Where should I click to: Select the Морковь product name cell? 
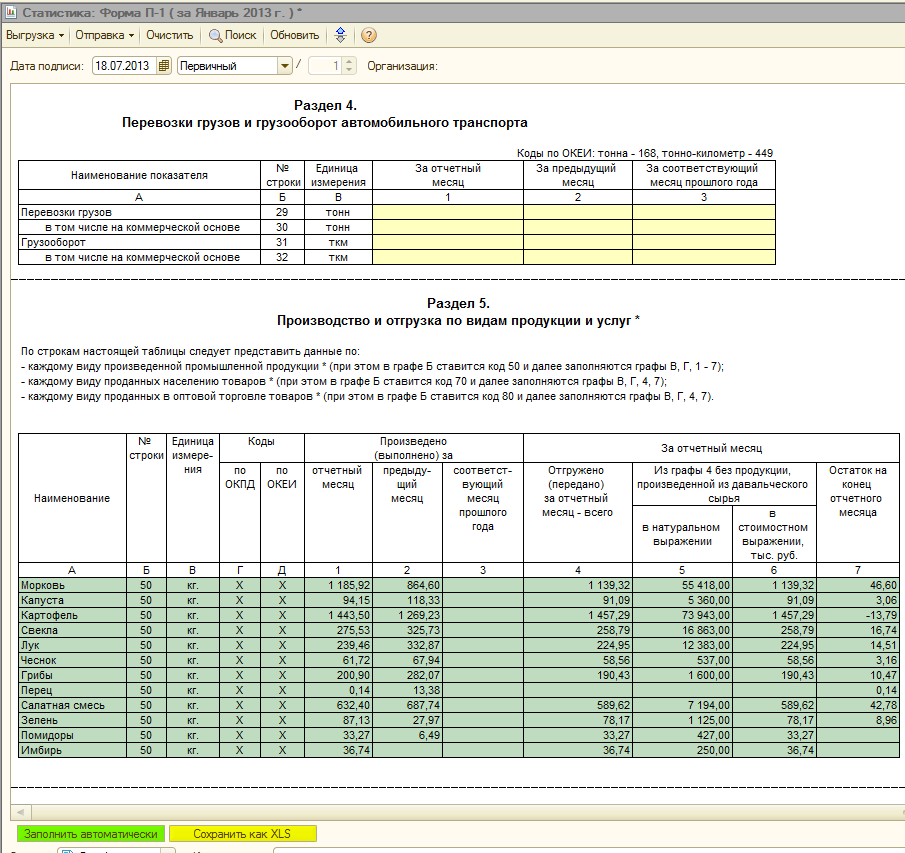tap(73, 585)
